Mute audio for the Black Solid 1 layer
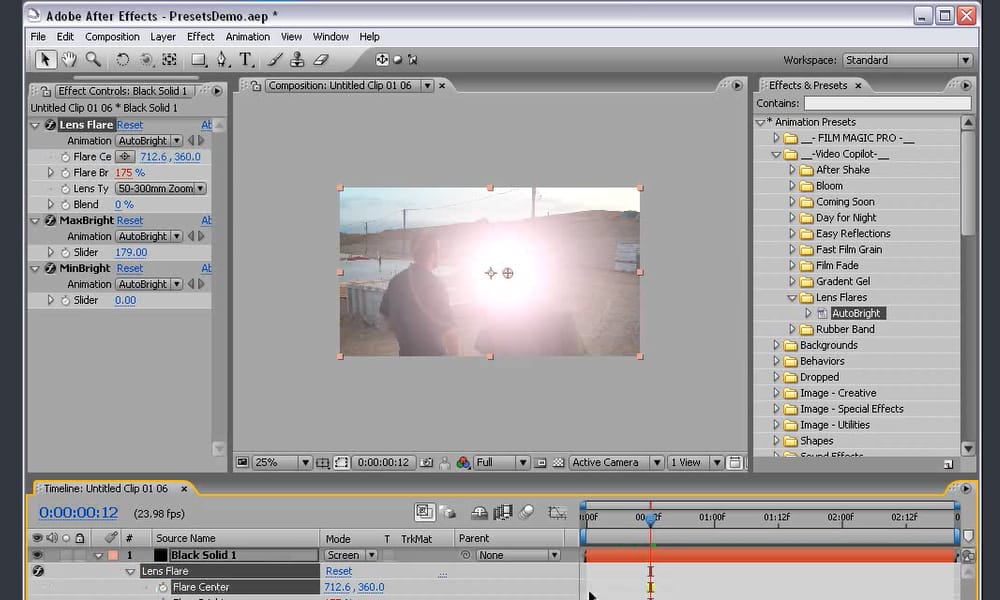 pyautogui.click(x=52, y=554)
